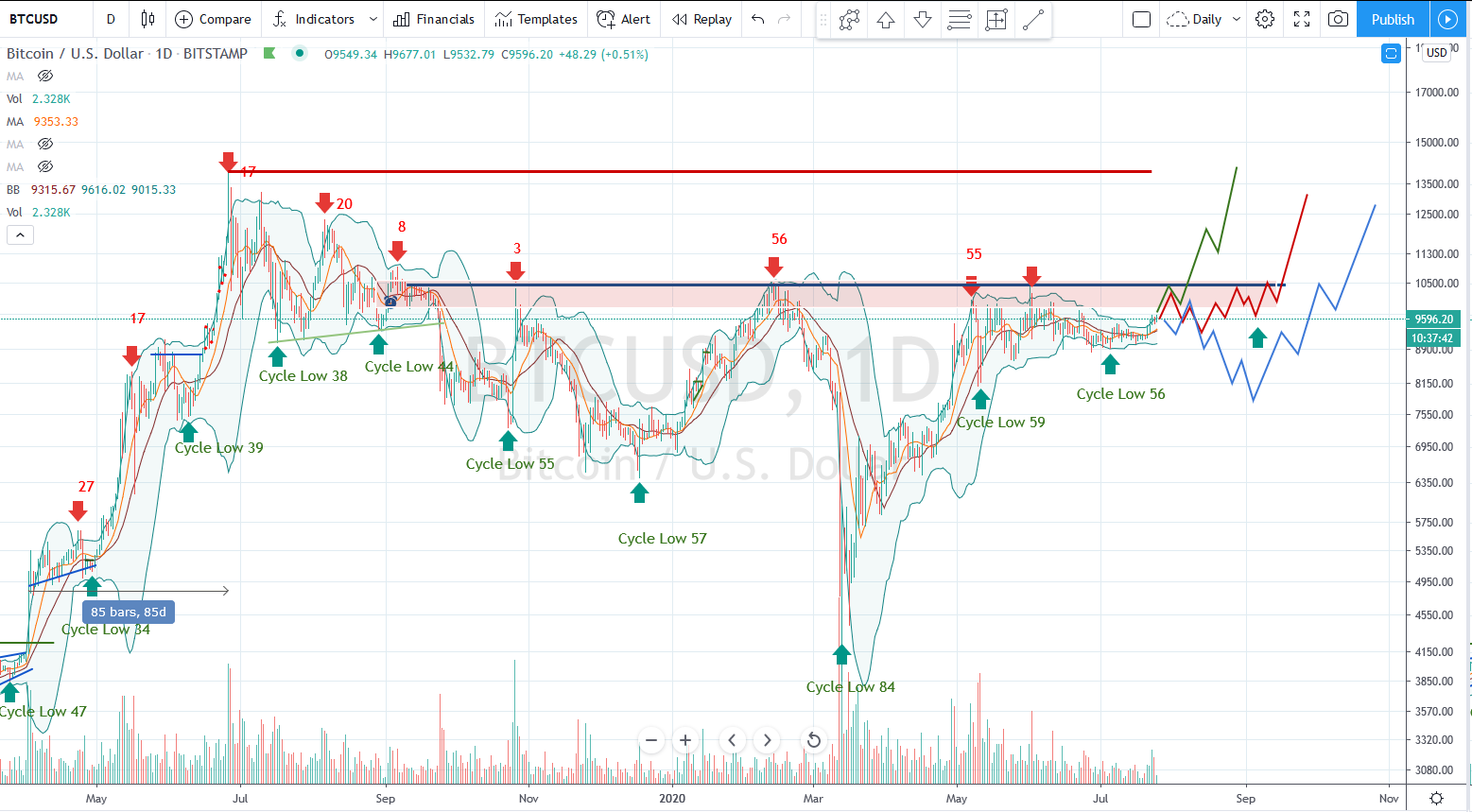1472x812 pixels.
Task: Select the path drawing tool in favorites bar
Action: click(x=849, y=20)
